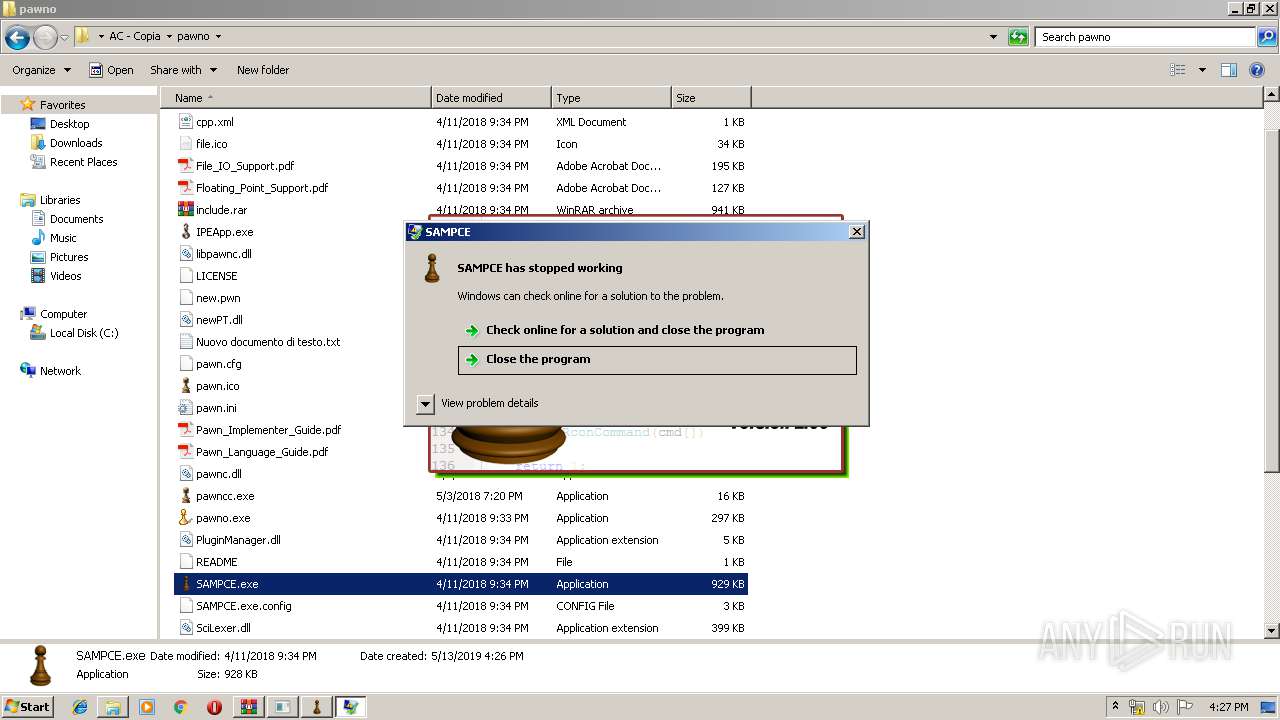Close the SAMPCE error dialog
The height and width of the screenshot is (720, 1280).
pyautogui.click(x=856, y=231)
